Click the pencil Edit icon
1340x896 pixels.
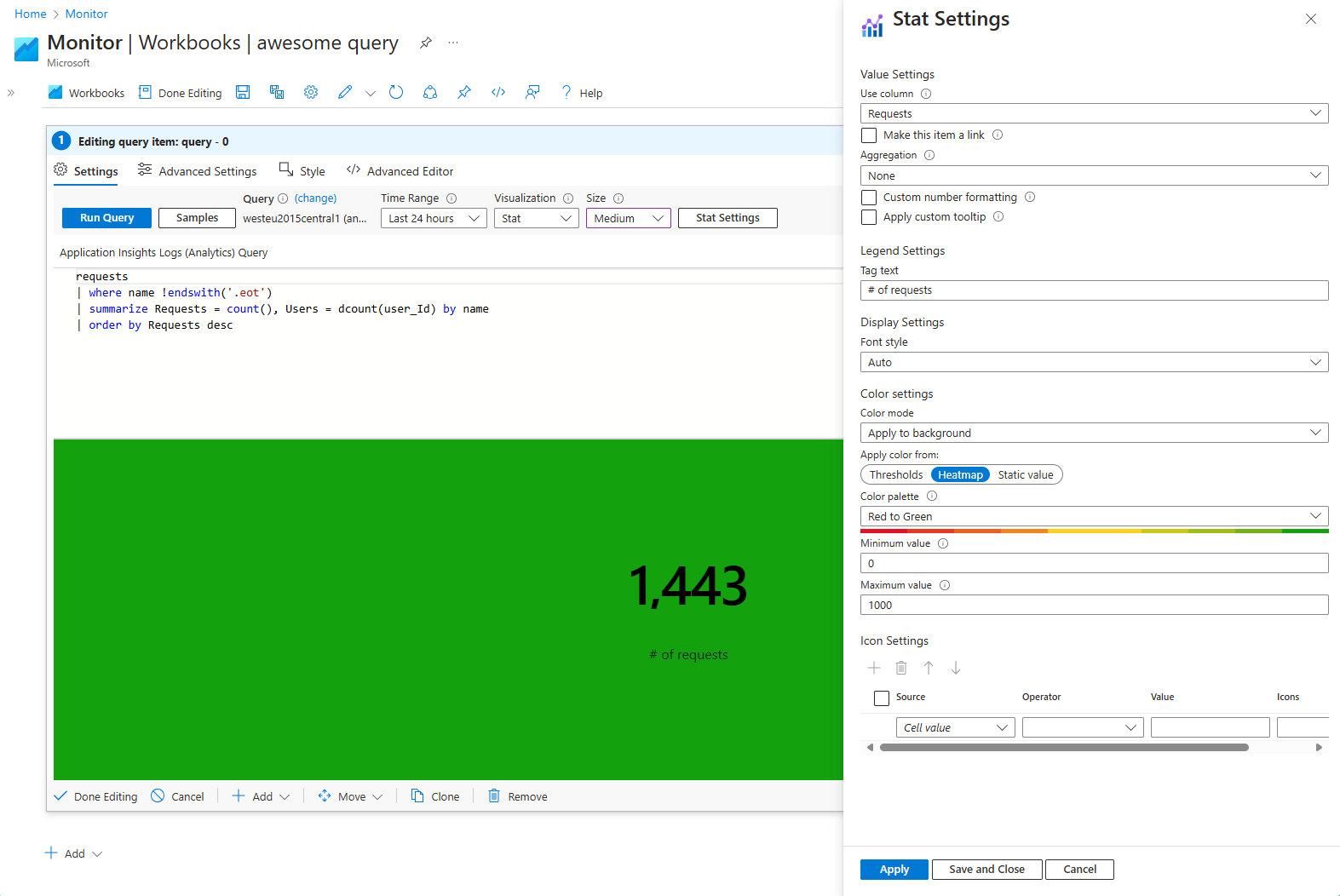345,92
